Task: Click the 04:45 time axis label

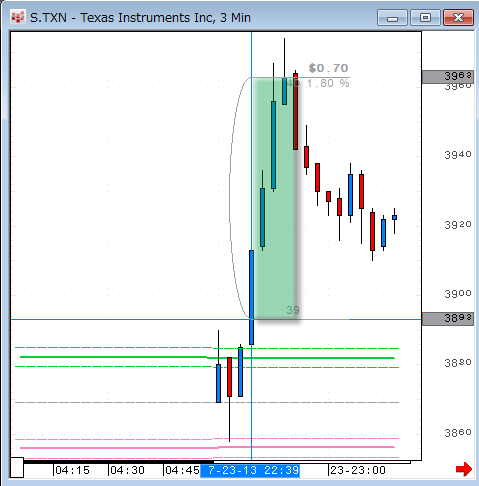Action: pos(182,470)
